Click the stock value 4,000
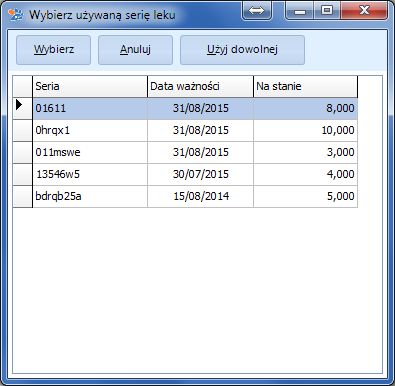 [x=305, y=174]
